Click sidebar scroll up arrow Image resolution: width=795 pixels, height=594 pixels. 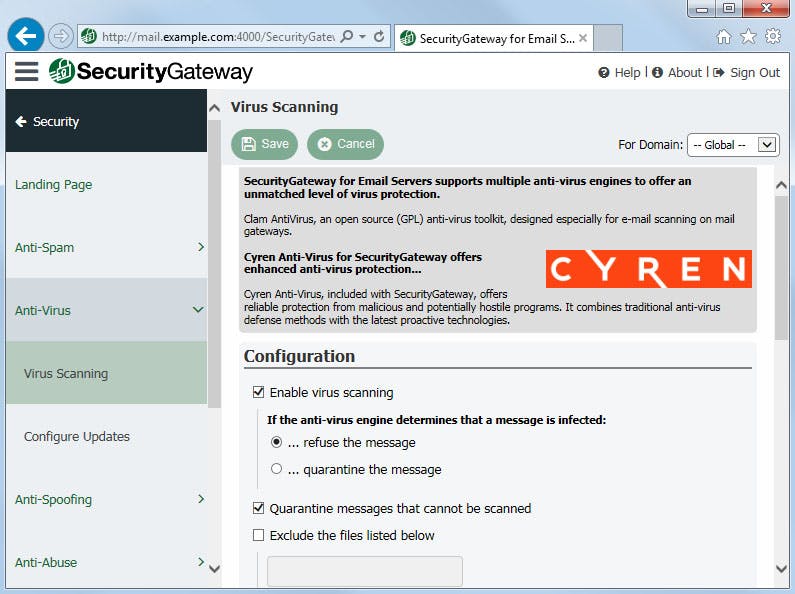point(214,108)
